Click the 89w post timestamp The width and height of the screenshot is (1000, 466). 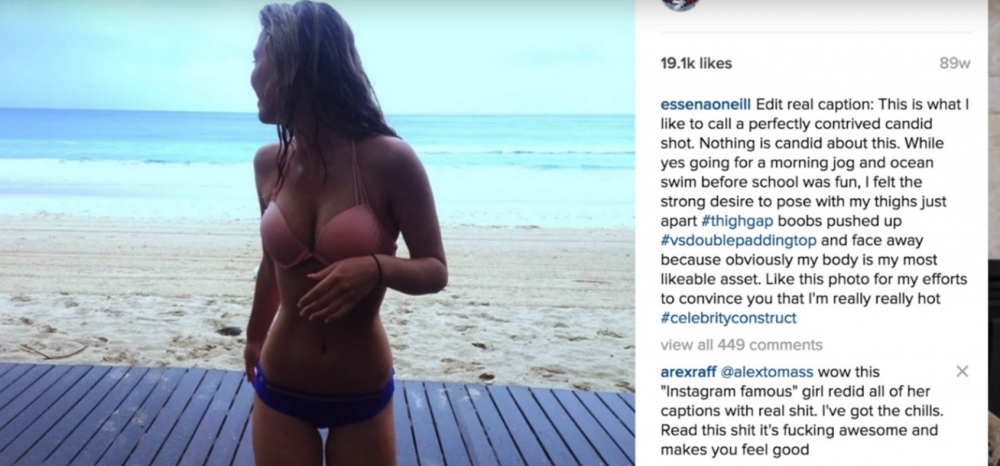click(x=955, y=63)
